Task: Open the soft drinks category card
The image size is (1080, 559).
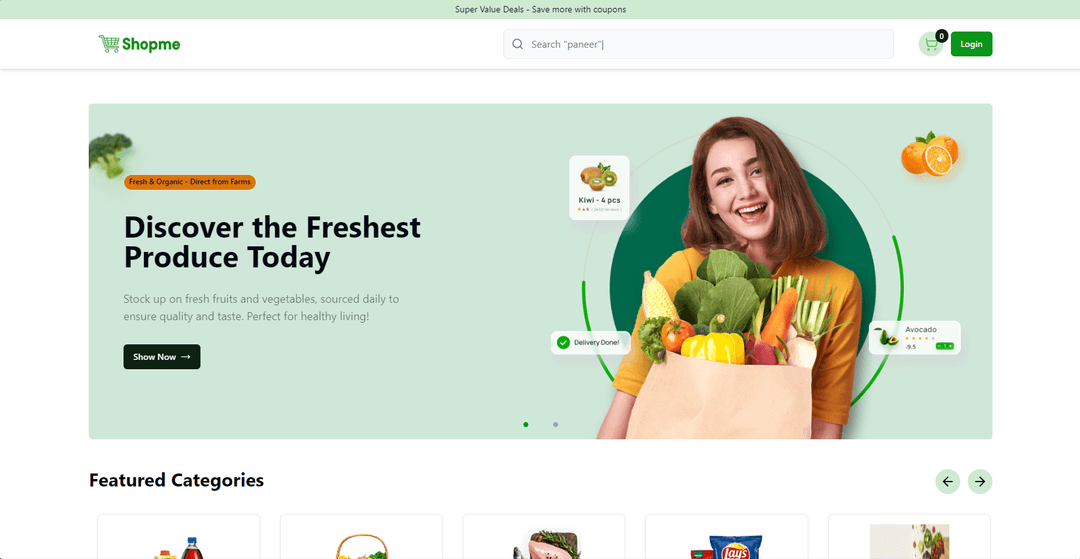Action: (178, 537)
